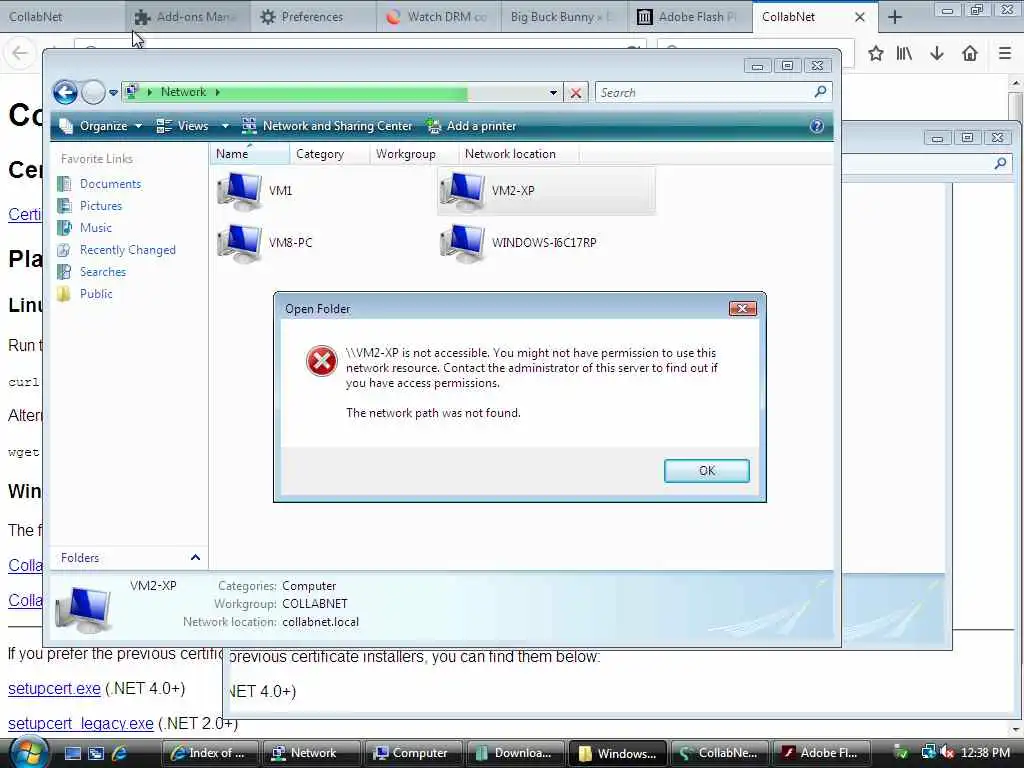Switch to Index of taskbar button
This screenshot has width=1024, height=768.
(210, 753)
